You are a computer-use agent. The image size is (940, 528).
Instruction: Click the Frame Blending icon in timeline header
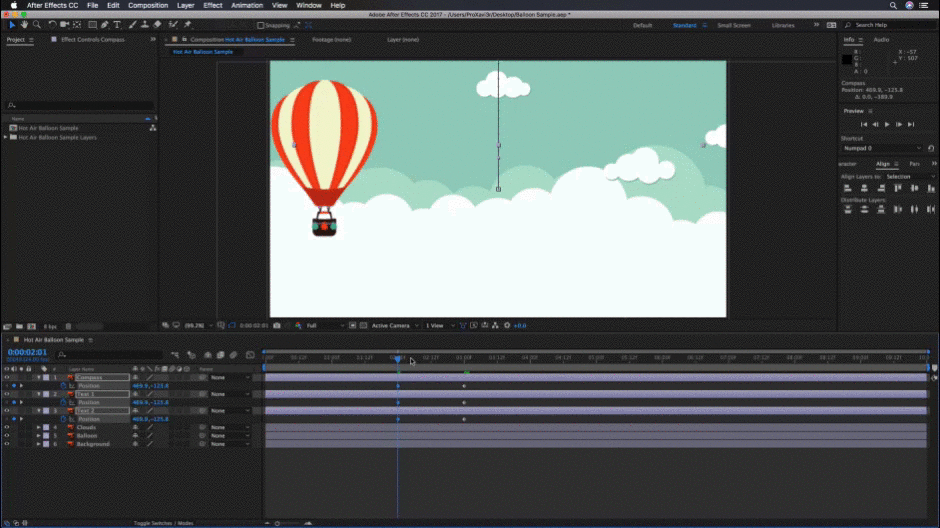[x=221, y=355]
